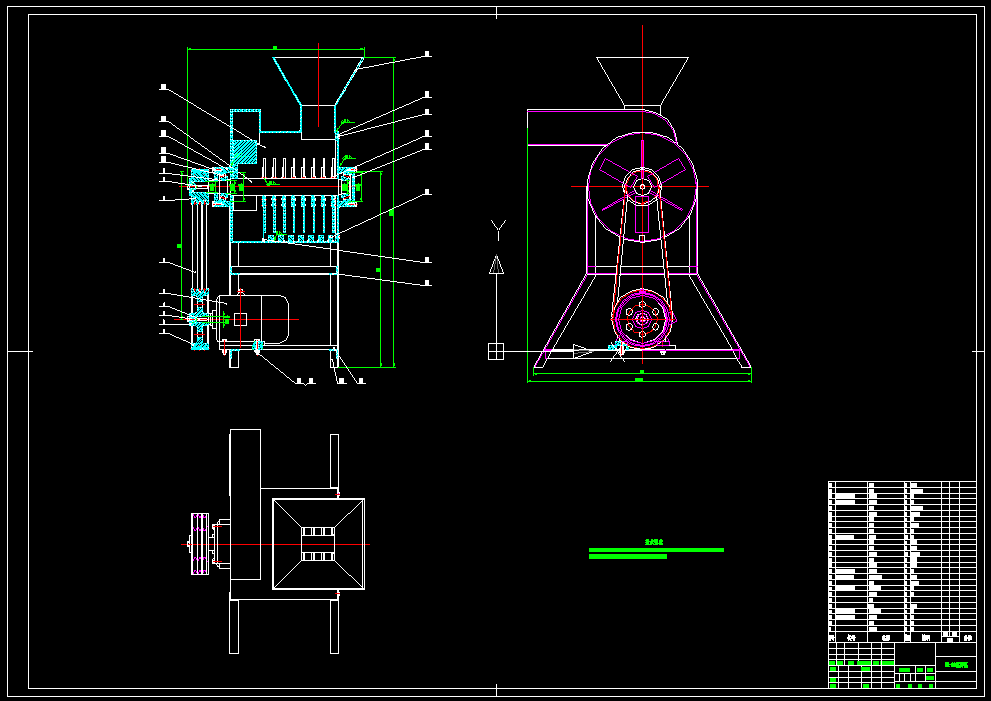Select the hopper outline in the side view
The width and height of the screenshot is (991, 701).
[x=642, y=82]
